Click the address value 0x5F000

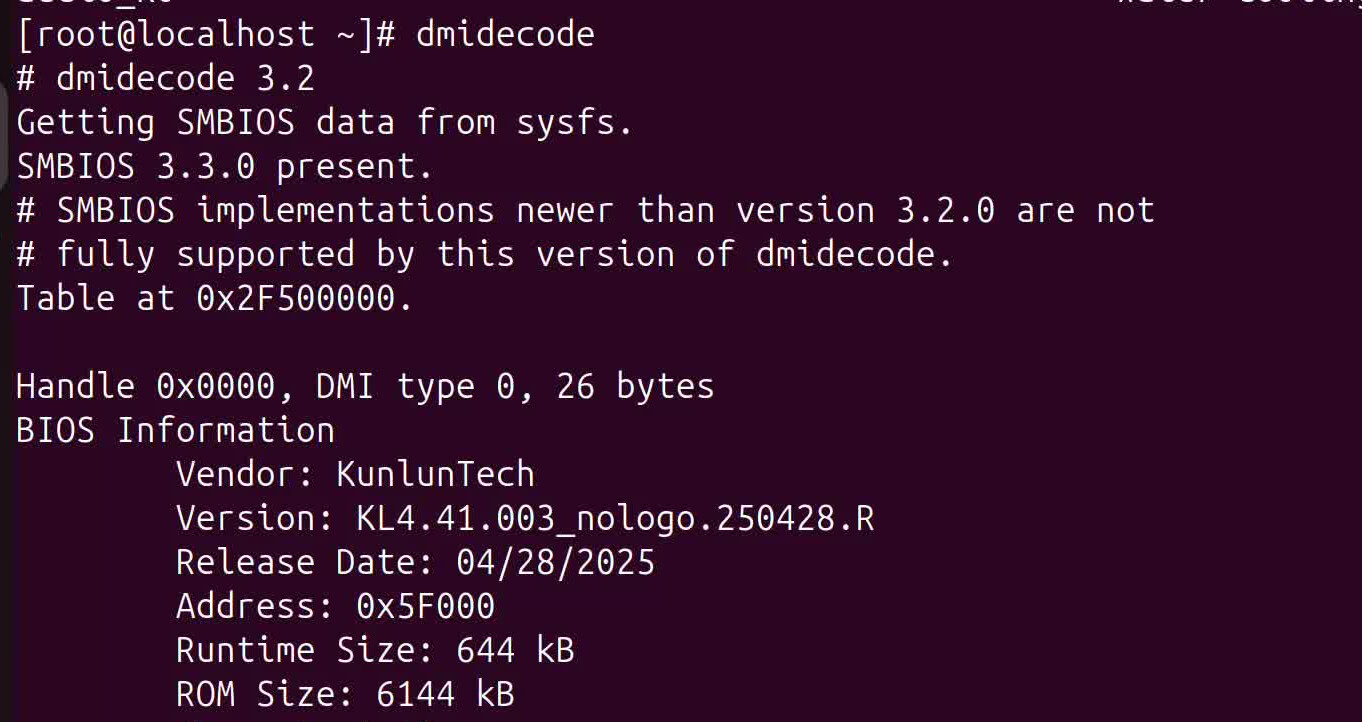(425, 606)
